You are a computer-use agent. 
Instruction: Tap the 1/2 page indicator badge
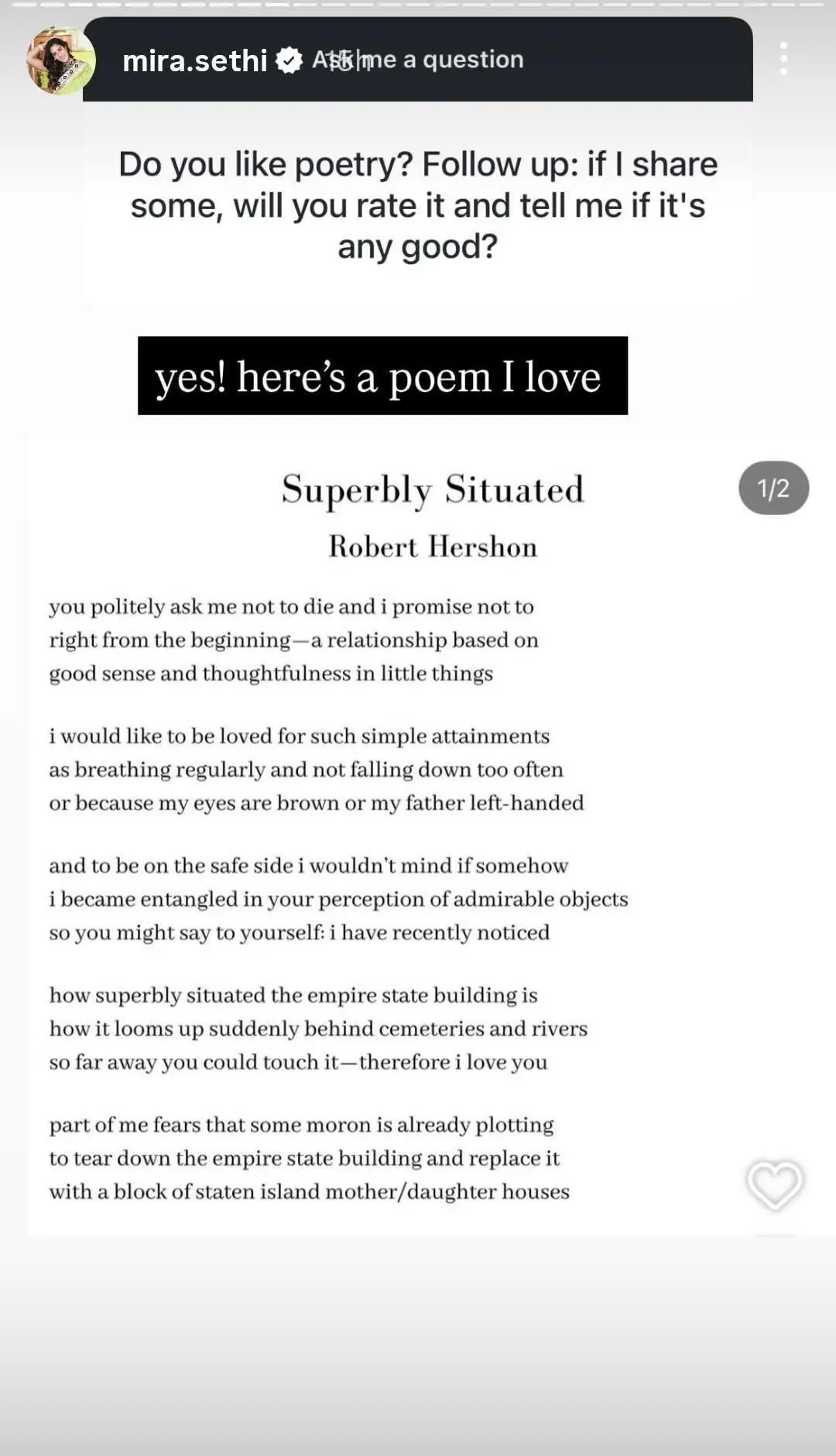coord(773,488)
